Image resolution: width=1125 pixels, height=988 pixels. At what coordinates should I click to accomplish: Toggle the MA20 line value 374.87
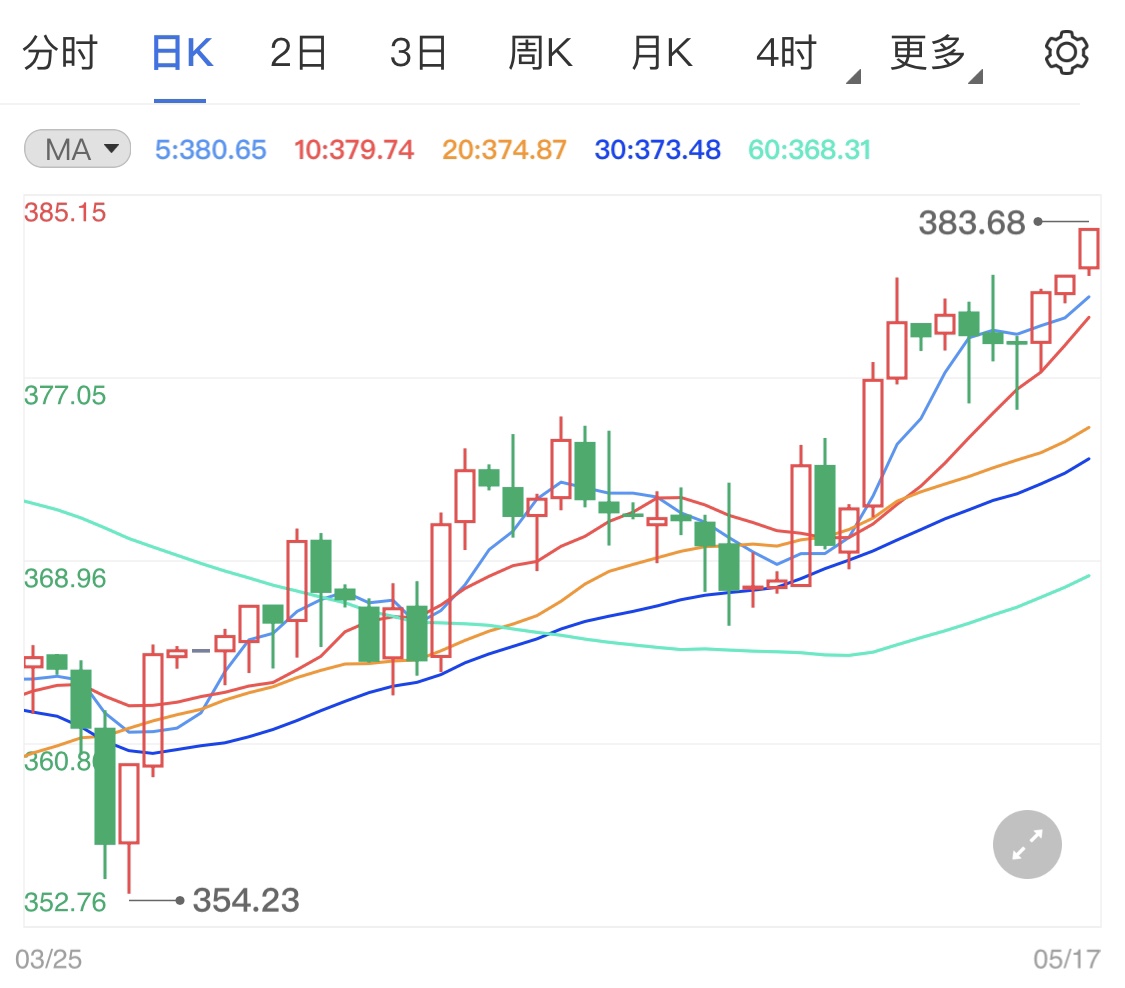point(504,148)
